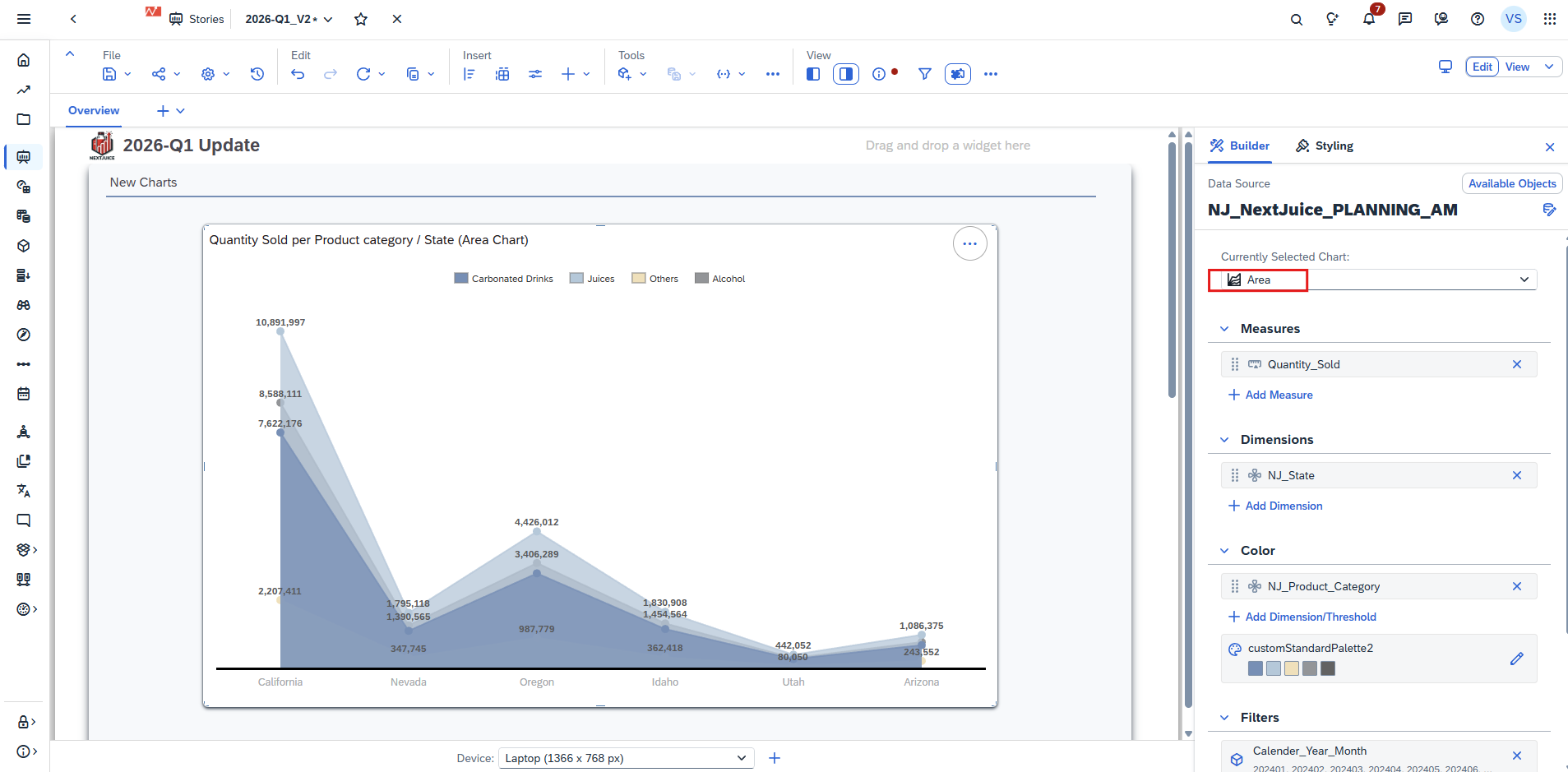Click the Filter funnel icon in View group
The width and height of the screenshot is (1568, 772).
coord(925,74)
